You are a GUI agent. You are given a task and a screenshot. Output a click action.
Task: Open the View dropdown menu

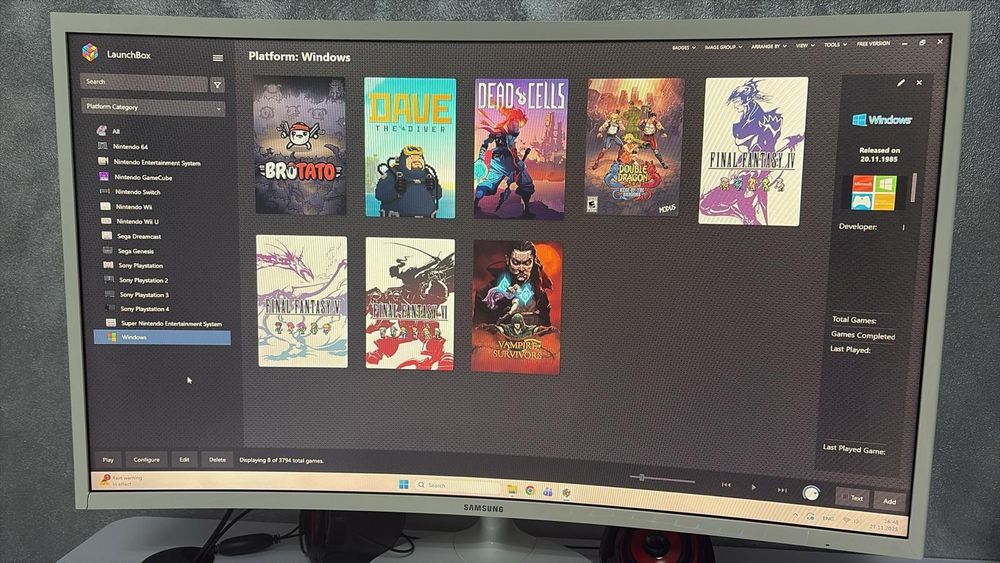(x=805, y=45)
